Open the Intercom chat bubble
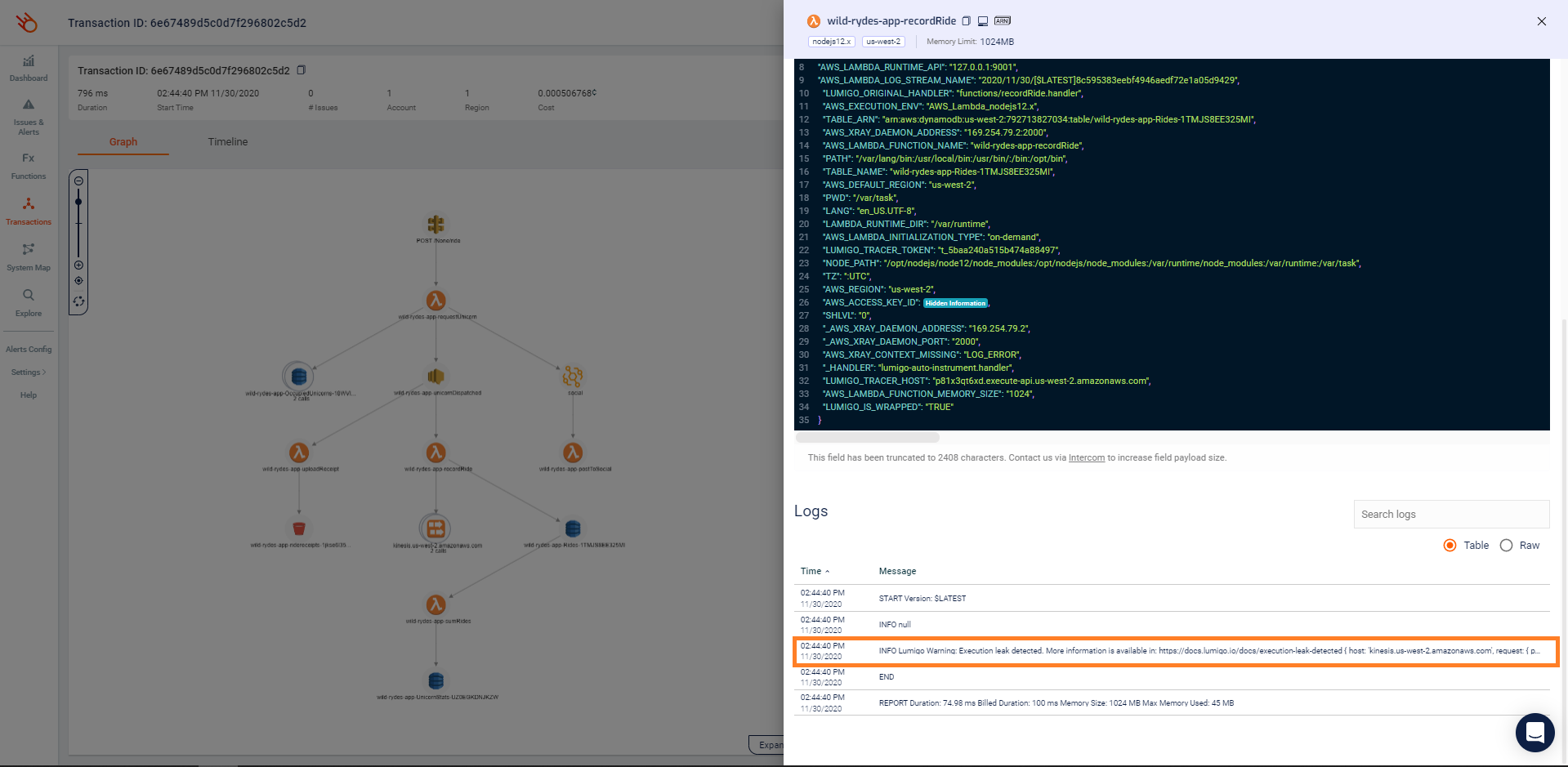The image size is (1568, 767). 1534,732
